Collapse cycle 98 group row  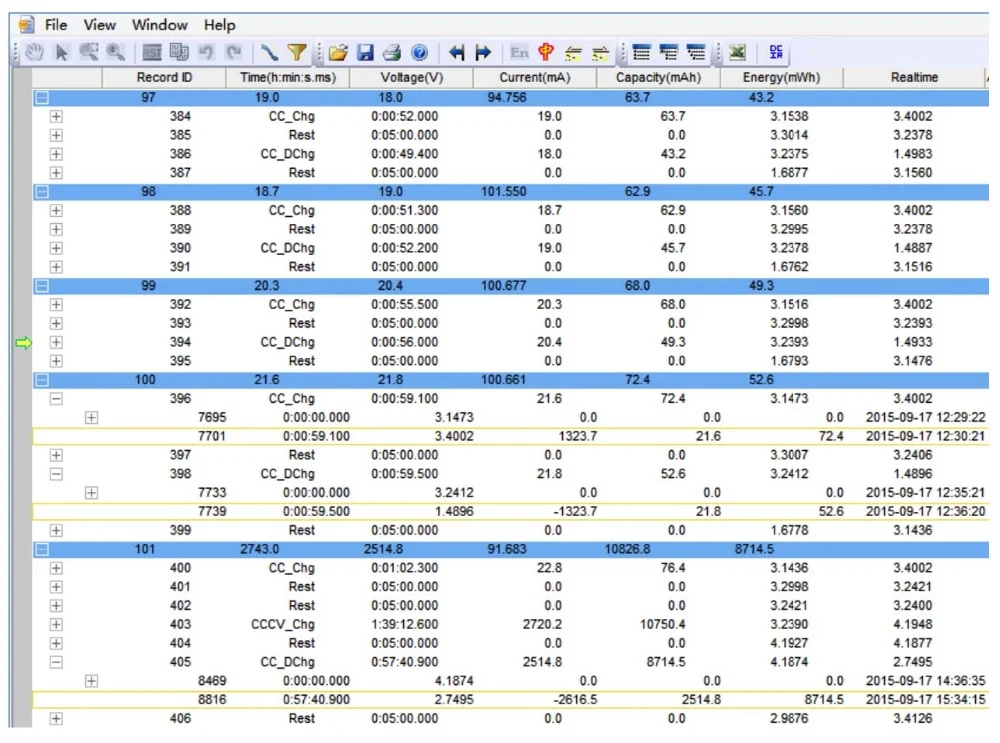(42, 192)
